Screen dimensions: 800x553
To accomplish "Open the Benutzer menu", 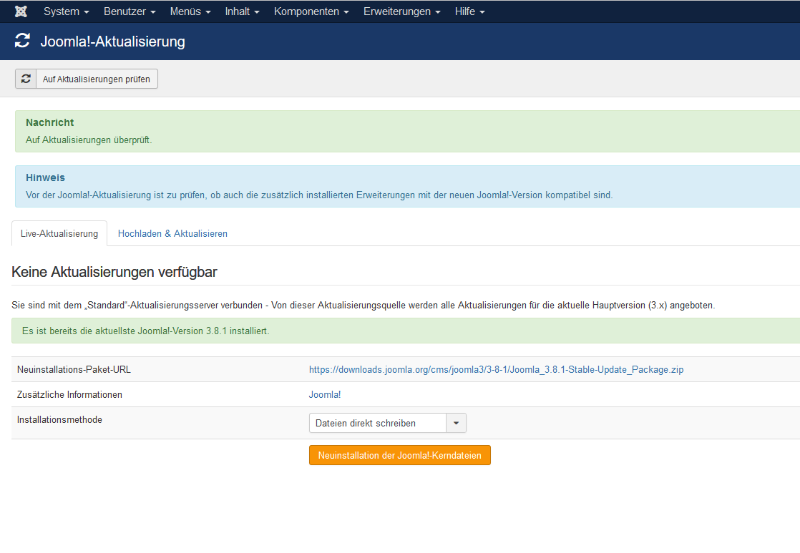I will [130, 11].
